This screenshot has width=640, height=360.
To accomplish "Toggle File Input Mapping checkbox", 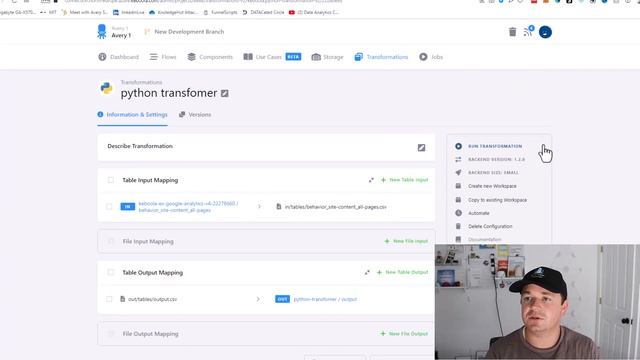I will coord(111,241).
